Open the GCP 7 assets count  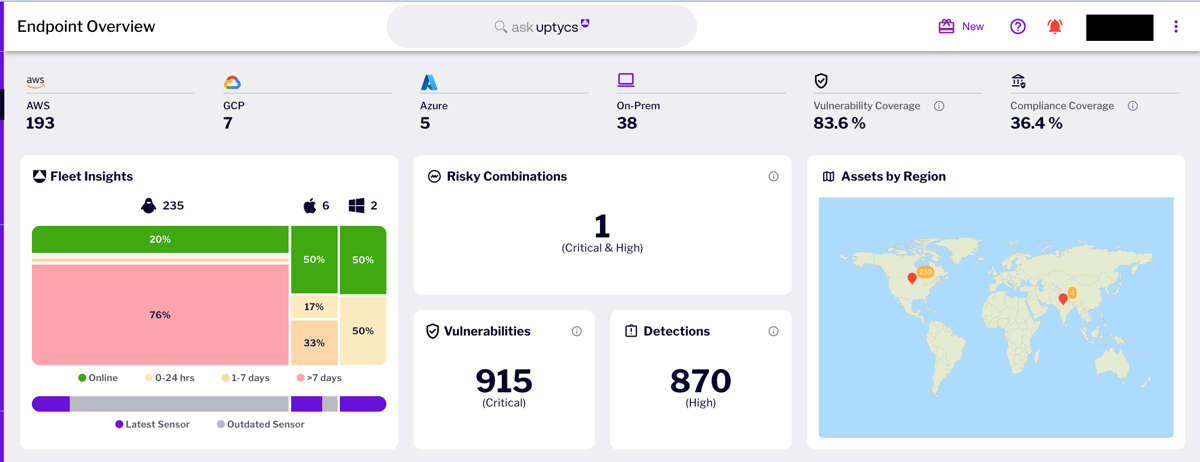(x=227, y=123)
